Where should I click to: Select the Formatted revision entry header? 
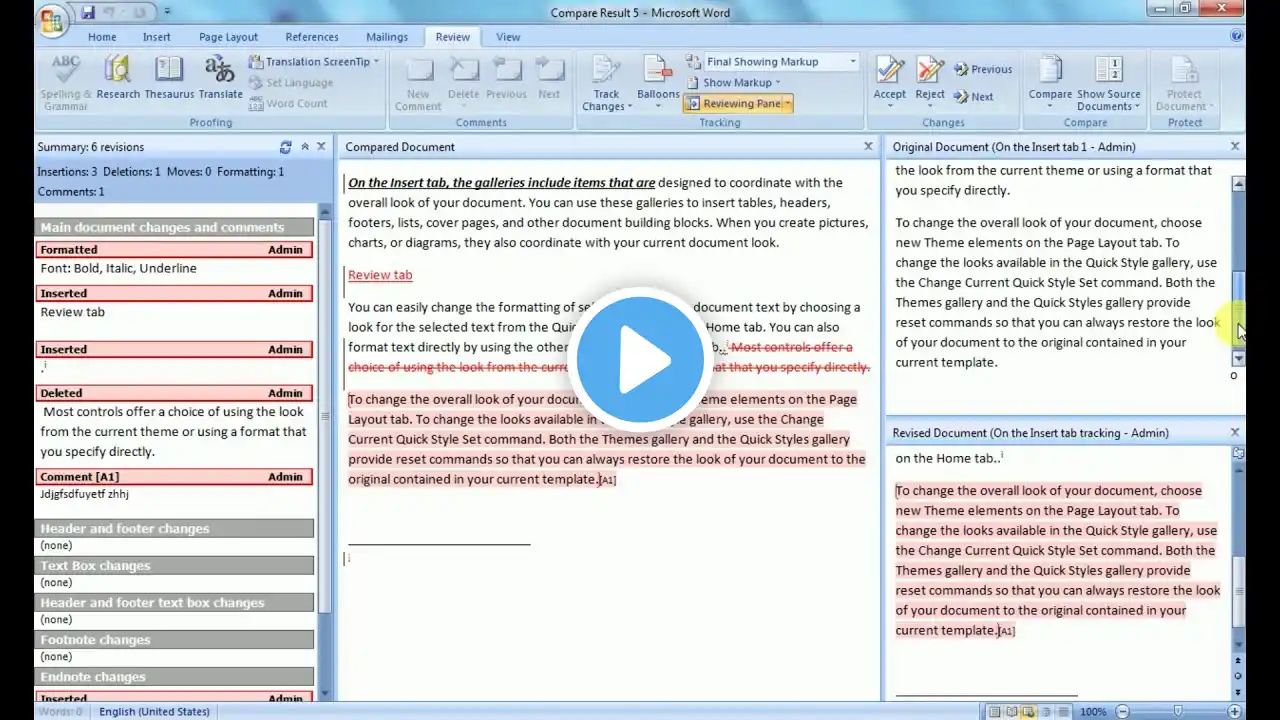coord(174,250)
